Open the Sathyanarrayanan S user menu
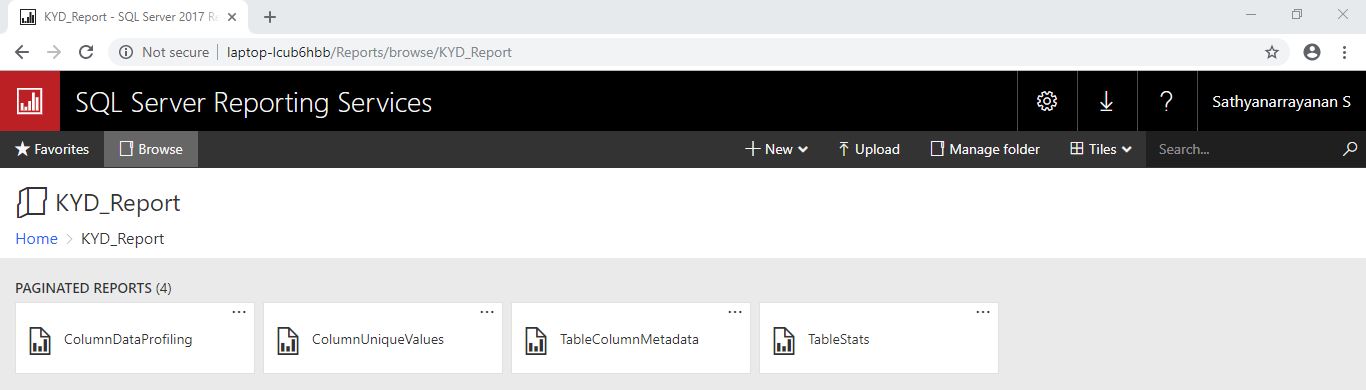 click(1281, 101)
